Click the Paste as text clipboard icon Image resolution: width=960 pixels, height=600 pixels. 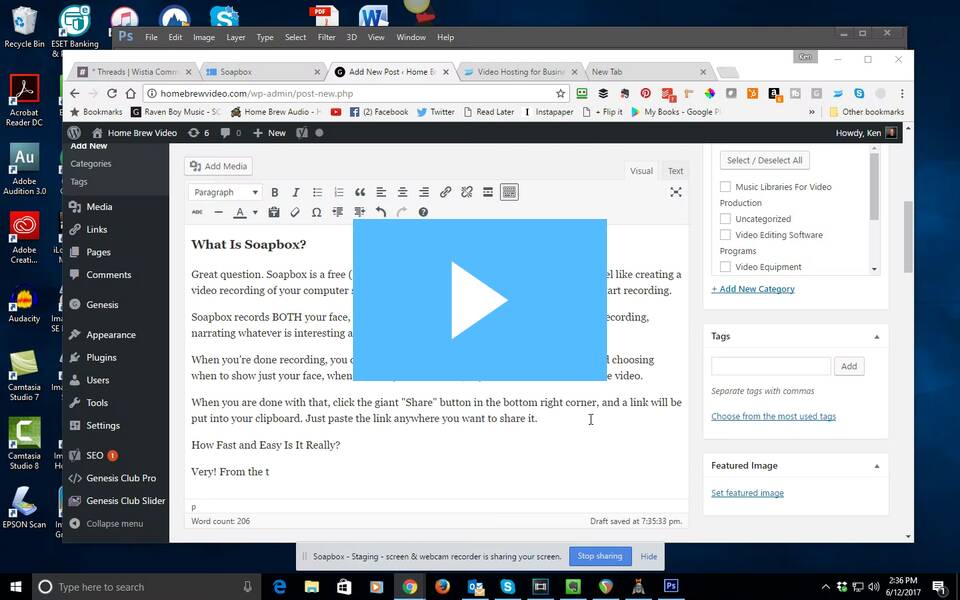tap(274, 212)
